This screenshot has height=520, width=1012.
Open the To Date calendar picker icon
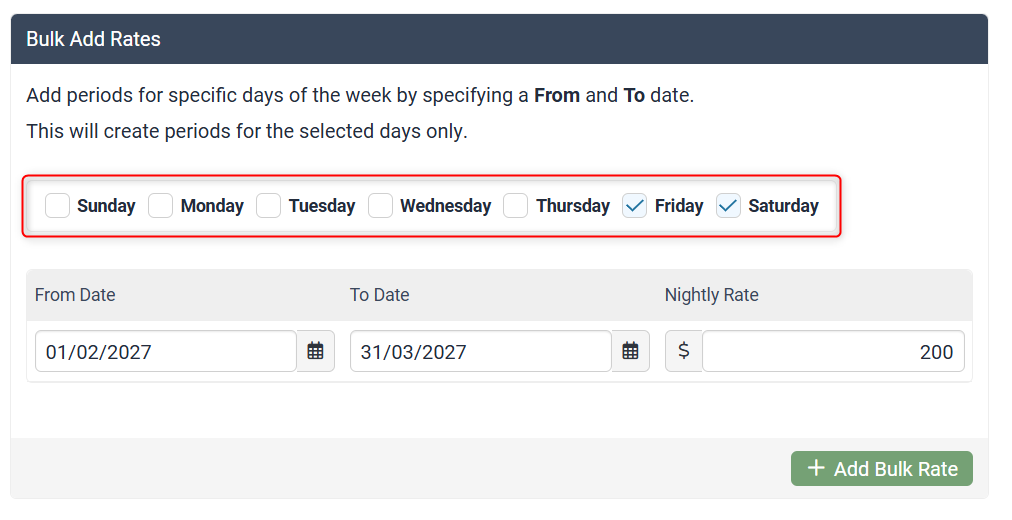(630, 351)
